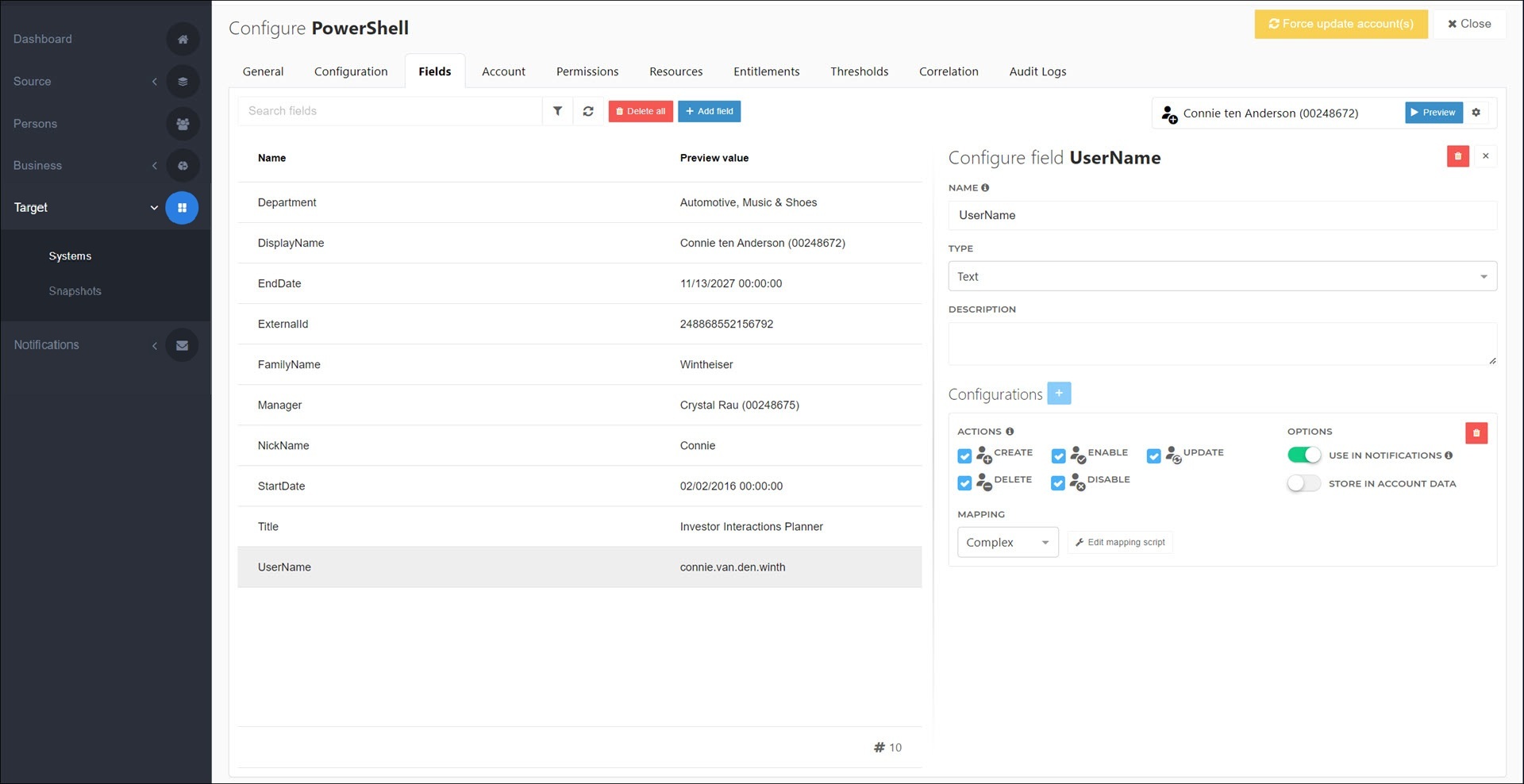Select the UserName field row

(x=579, y=567)
